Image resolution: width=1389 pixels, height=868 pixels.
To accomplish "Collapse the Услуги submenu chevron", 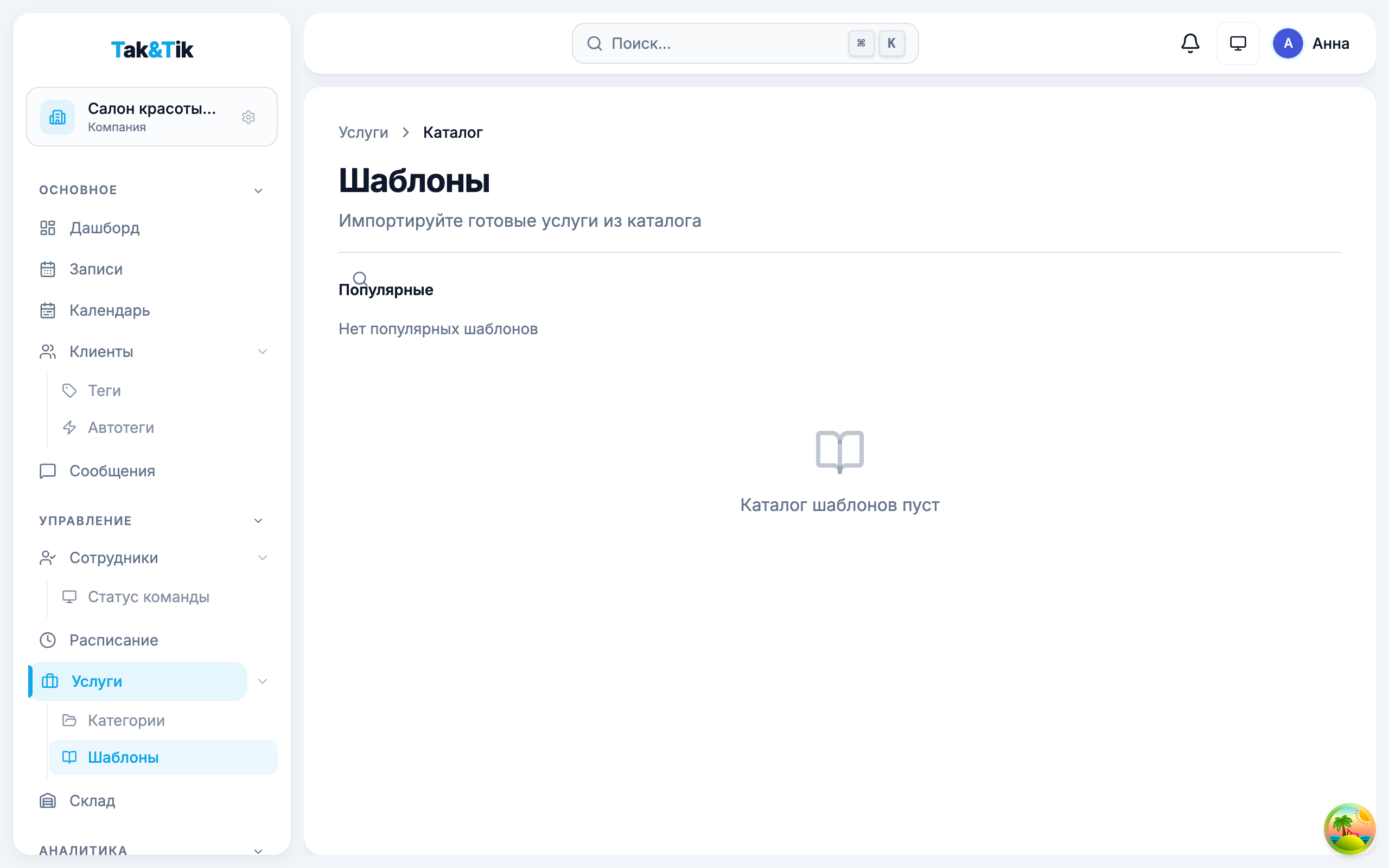I will (262, 681).
